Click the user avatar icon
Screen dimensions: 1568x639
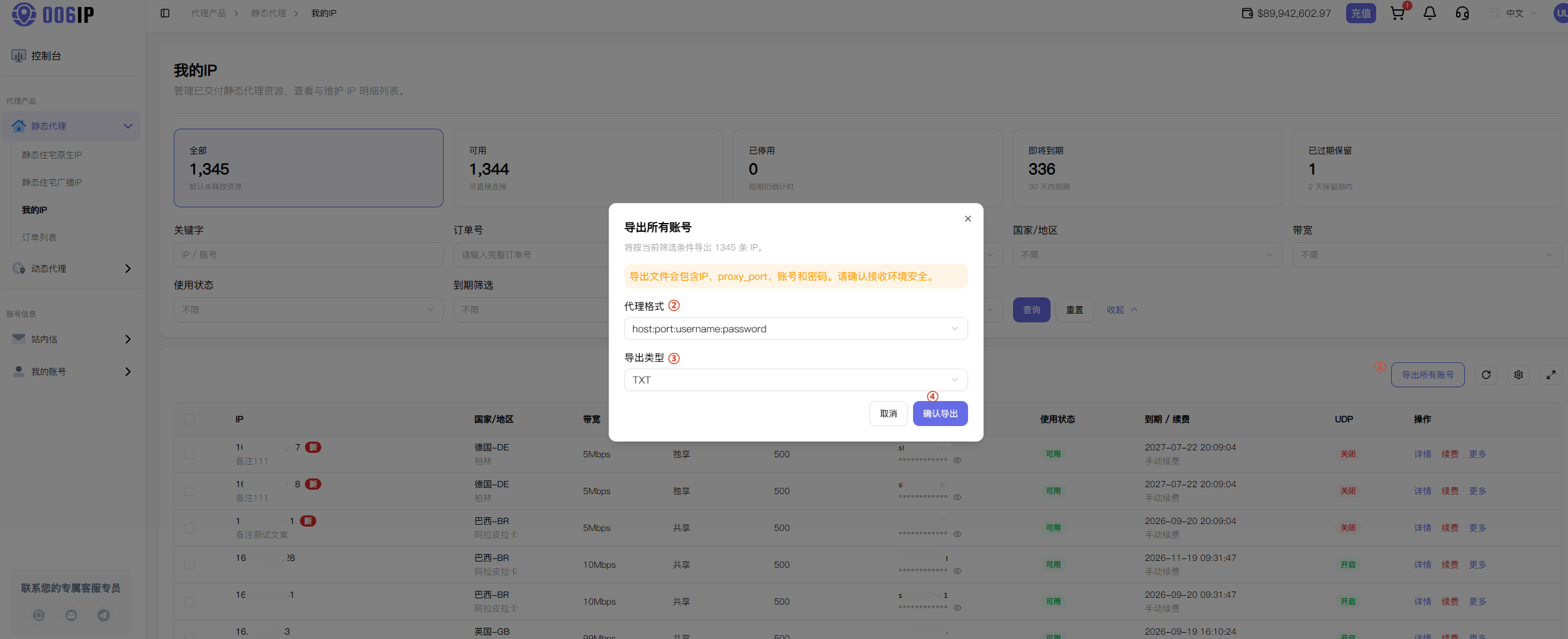(1561, 13)
